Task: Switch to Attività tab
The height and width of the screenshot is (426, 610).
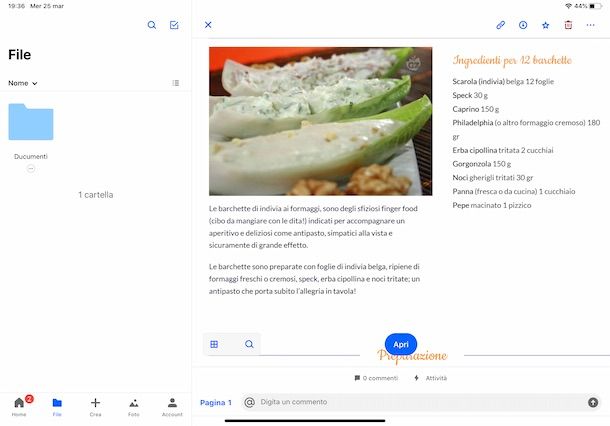Action: [x=431, y=378]
